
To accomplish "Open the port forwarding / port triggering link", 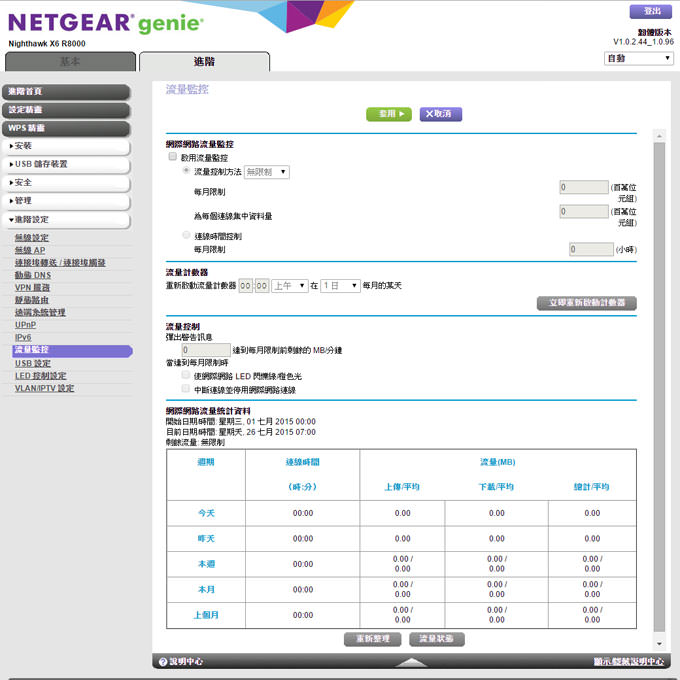I will (60, 263).
